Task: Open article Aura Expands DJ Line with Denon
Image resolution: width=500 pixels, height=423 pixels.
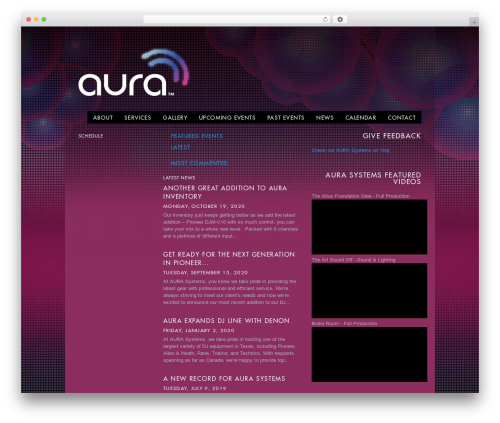Action: tap(226, 321)
